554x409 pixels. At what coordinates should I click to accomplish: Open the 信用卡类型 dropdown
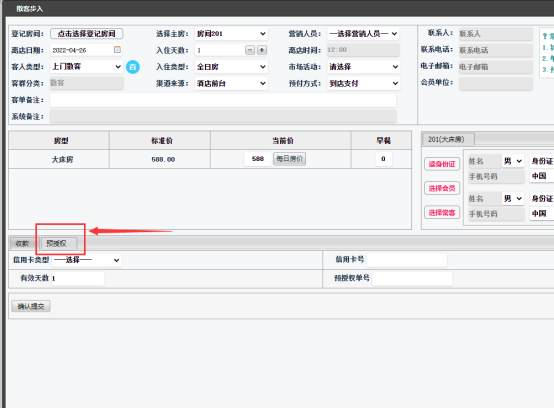[x=87, y=260]
